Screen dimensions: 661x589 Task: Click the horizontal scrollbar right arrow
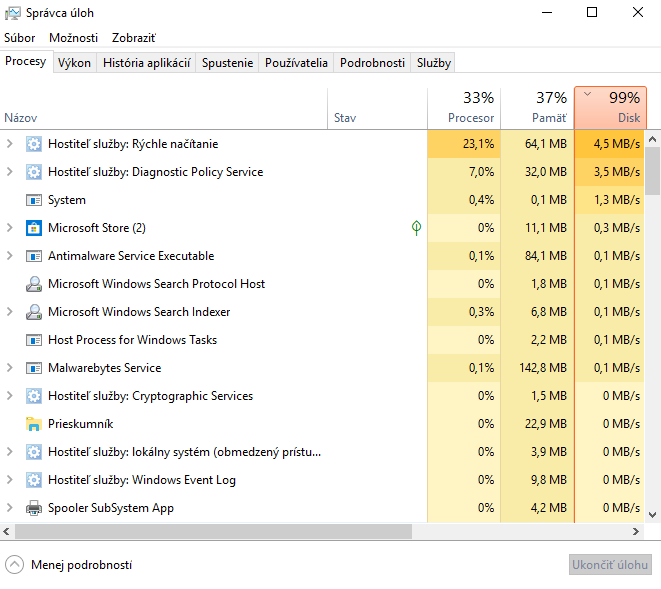(x=636, y=531)
